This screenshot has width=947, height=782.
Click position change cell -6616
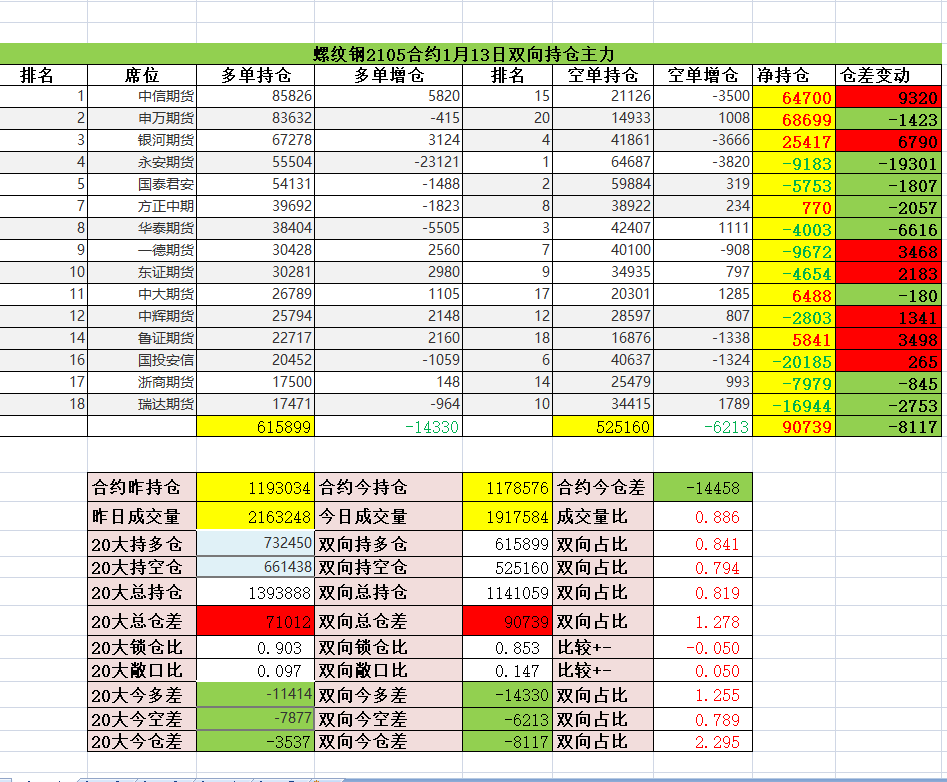coord(888,229)
